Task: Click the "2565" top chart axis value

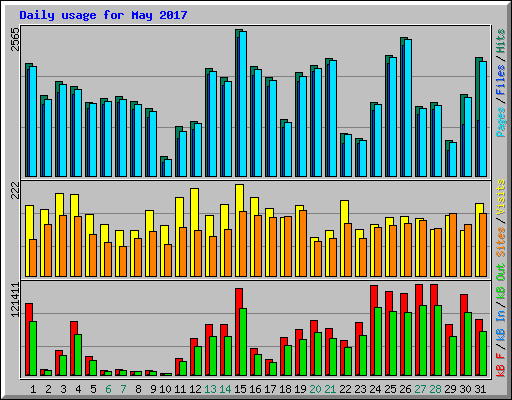Action: click(x=16, y=39)
